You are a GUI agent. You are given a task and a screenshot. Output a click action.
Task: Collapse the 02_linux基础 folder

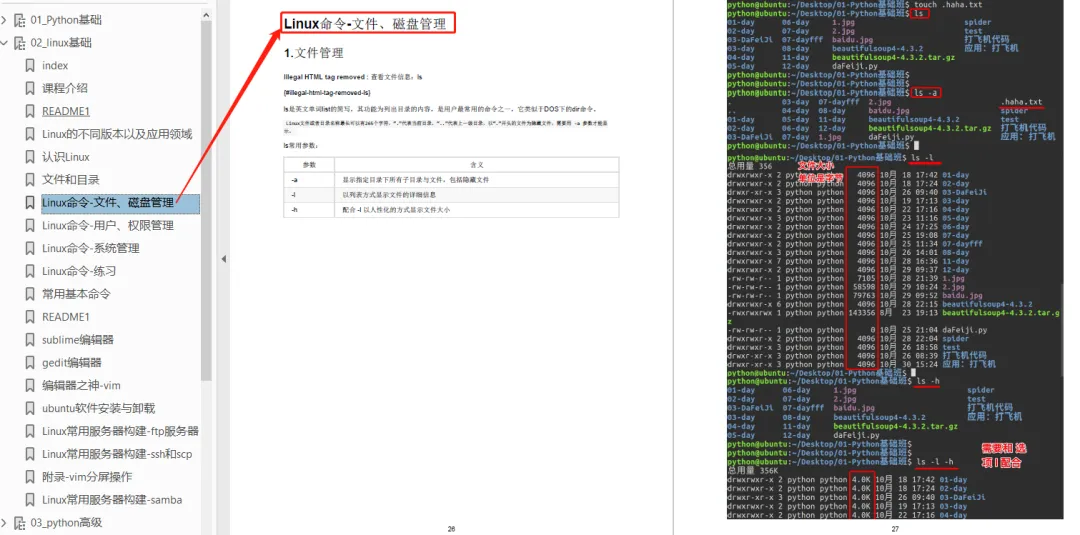(4, 43)
